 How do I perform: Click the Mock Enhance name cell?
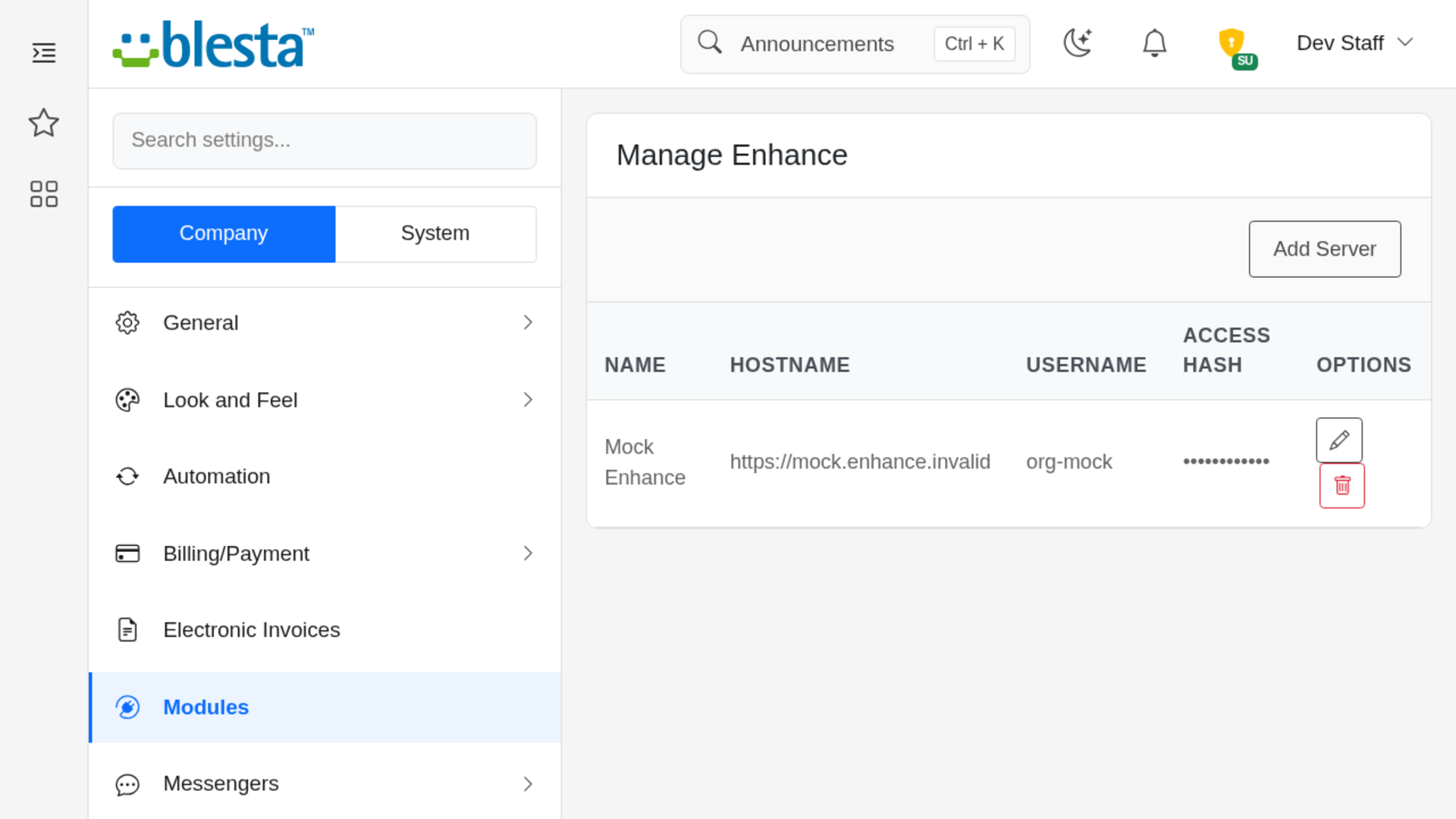tap(645, 463)
